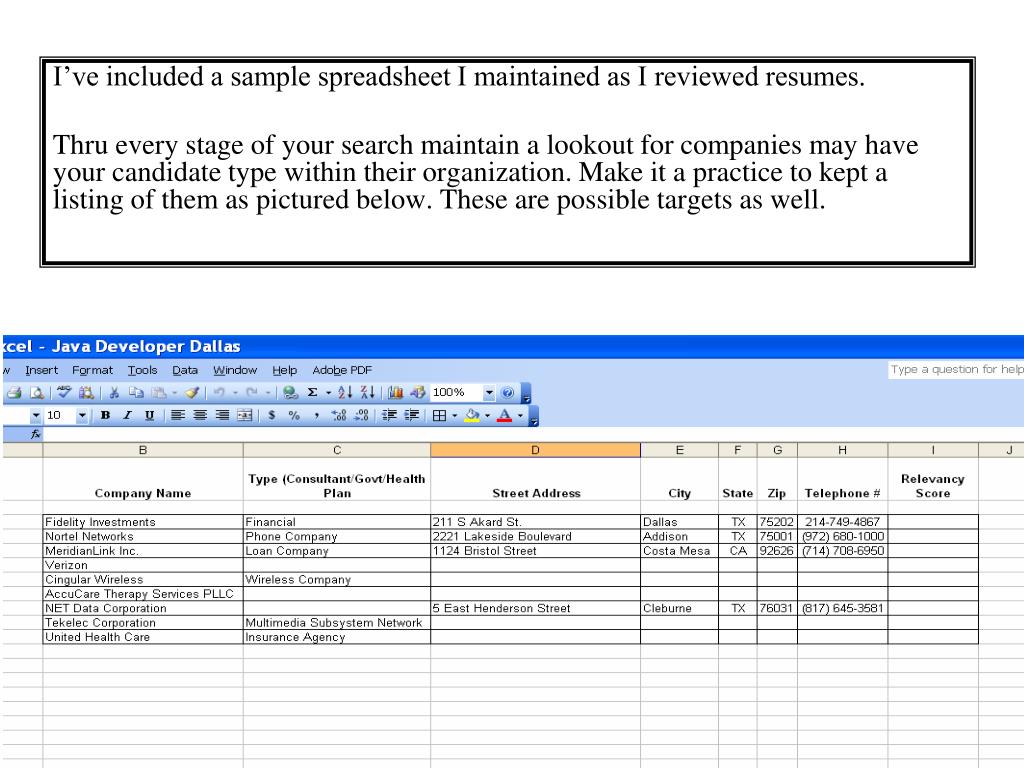Open the Help menu
This screenshot has width=1024, height=768.
(284, 370)
